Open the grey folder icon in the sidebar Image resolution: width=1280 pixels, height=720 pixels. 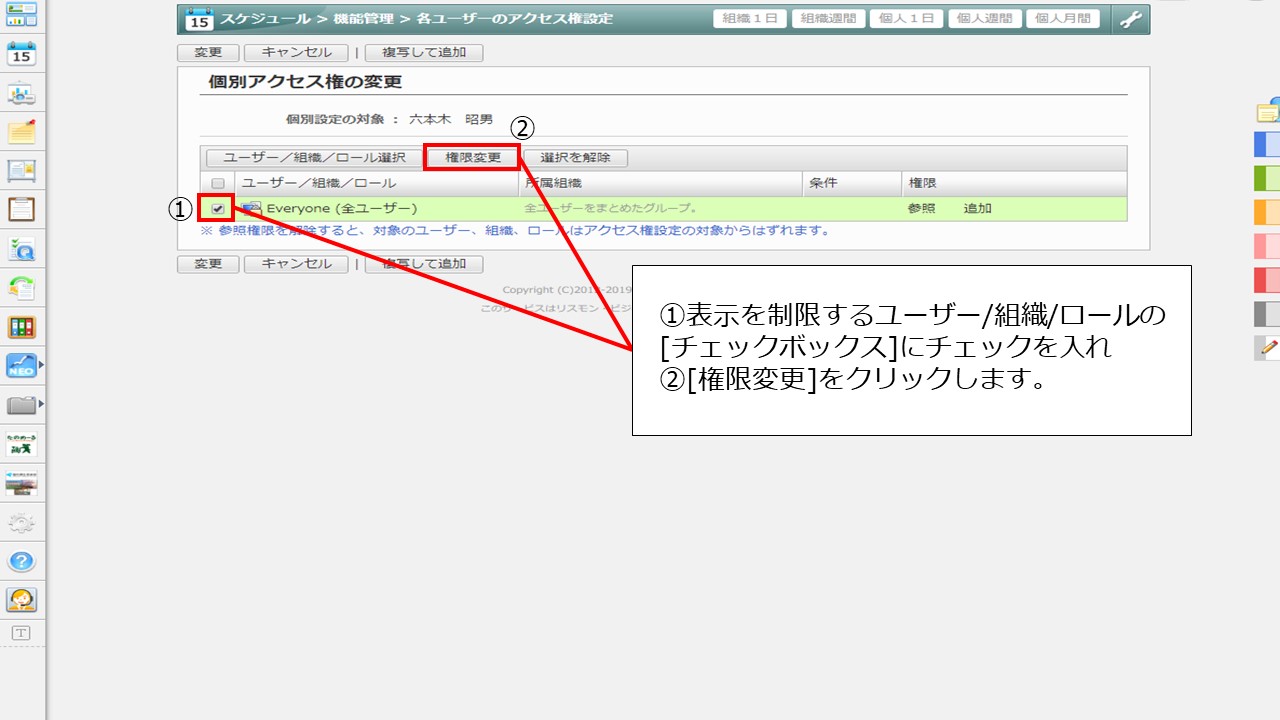pos(21,405)
